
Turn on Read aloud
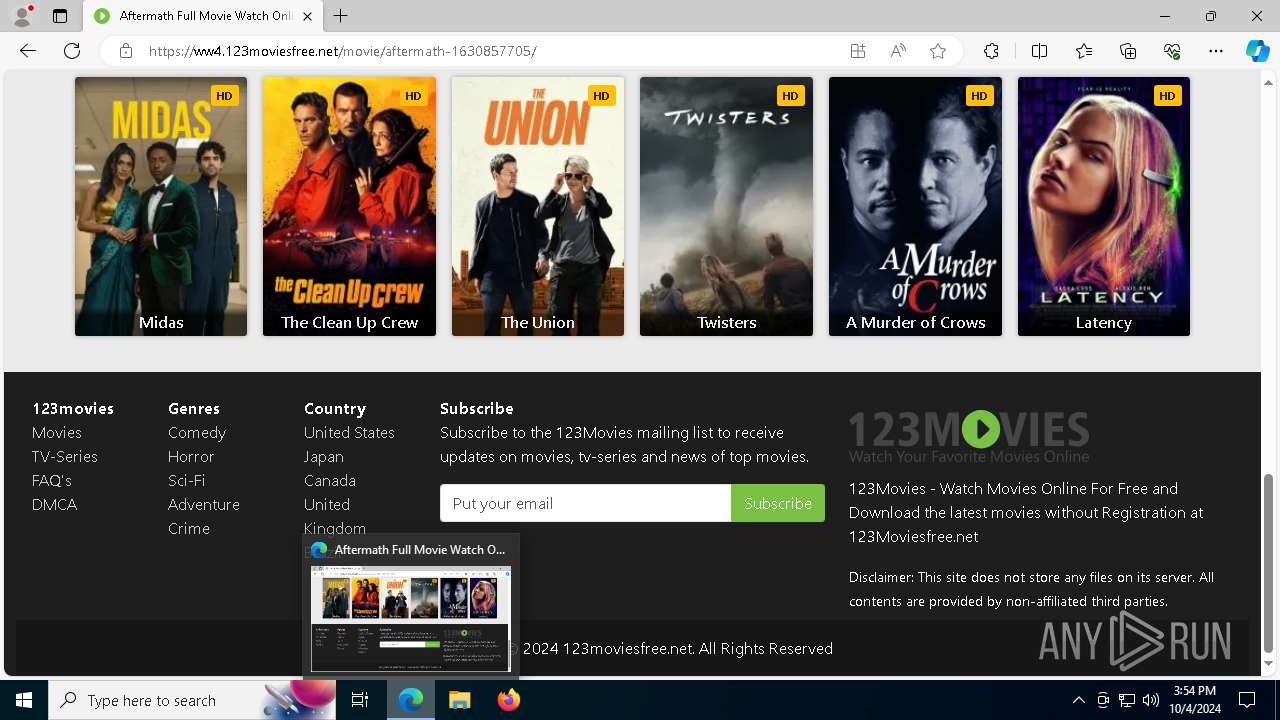898,51
